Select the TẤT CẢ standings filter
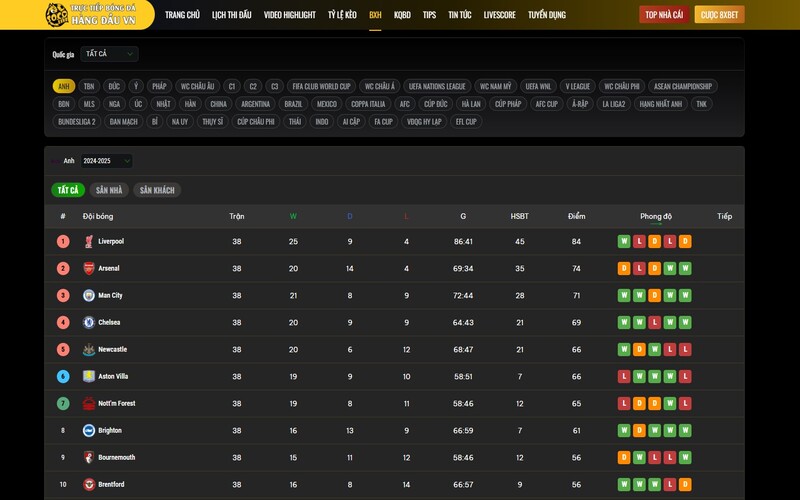The image size is (800, 500). click(68, 190)
